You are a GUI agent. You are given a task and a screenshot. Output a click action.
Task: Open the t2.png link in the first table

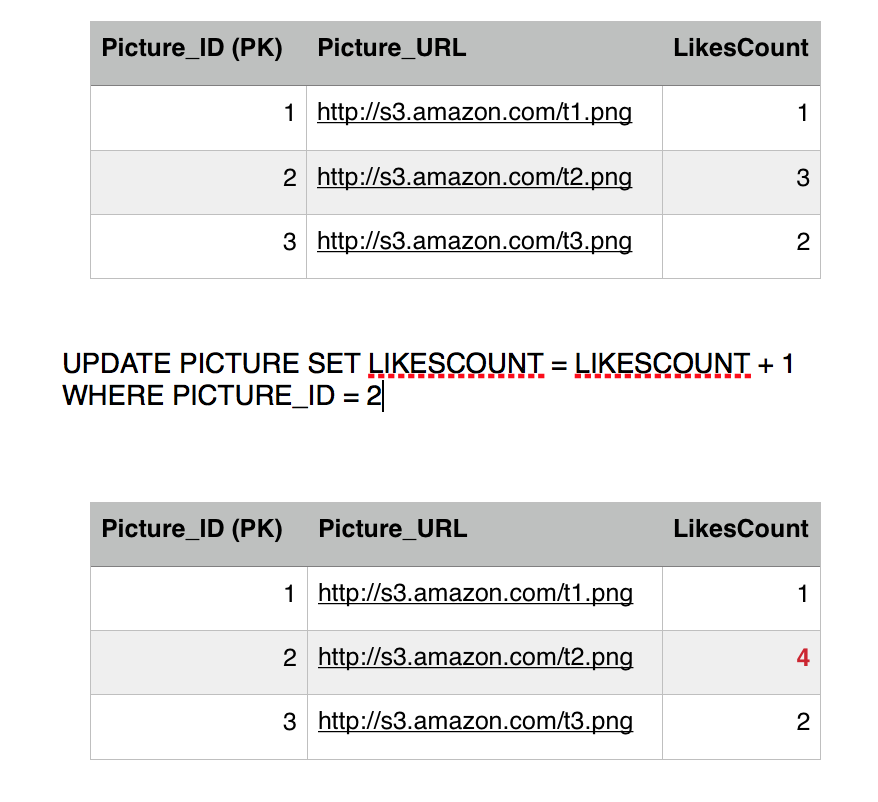click(x=474, y=178)
